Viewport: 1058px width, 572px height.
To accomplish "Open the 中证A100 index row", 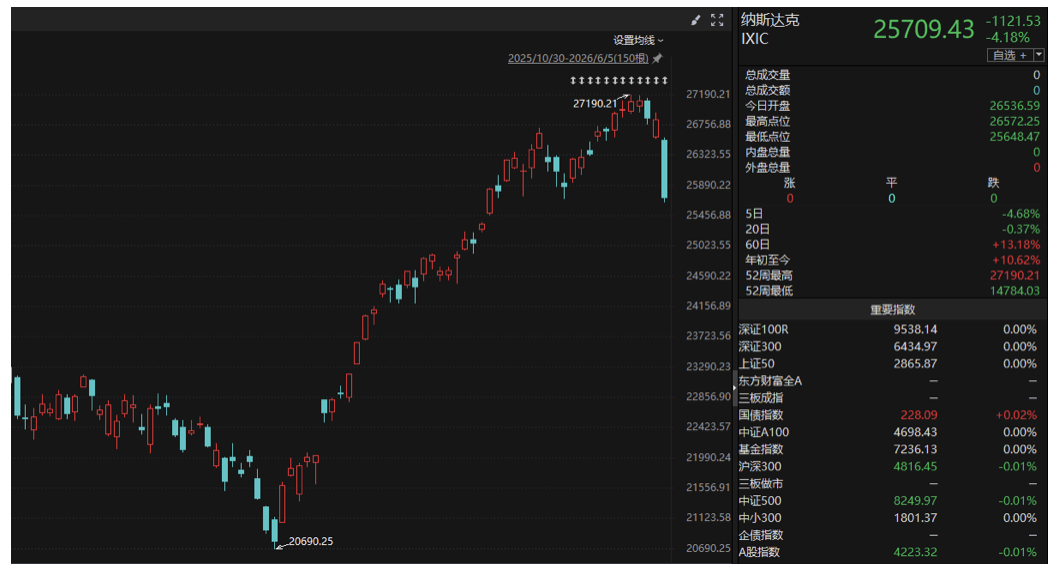I will click(892, 432).
